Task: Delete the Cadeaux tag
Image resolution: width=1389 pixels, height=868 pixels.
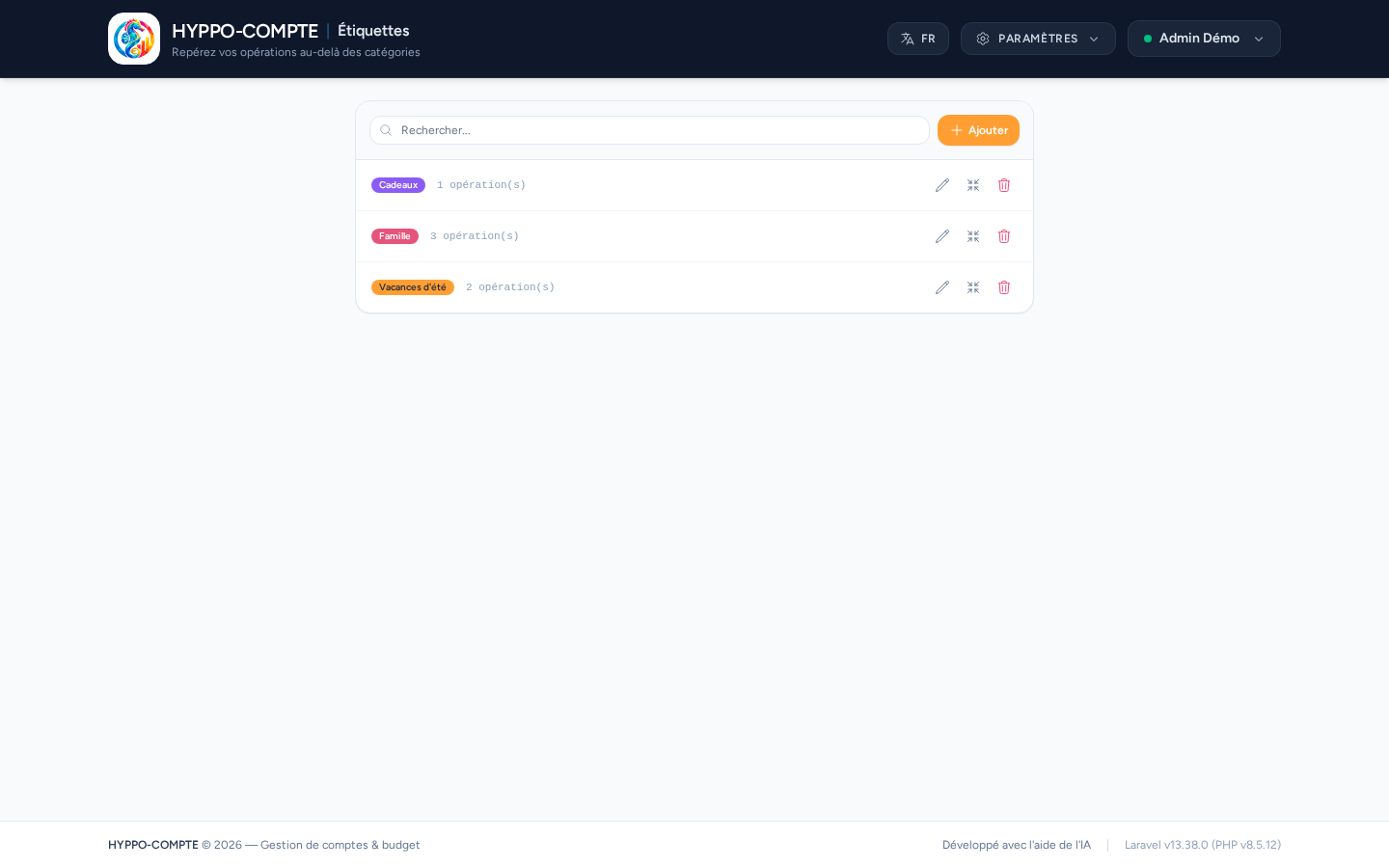Action: click(x=1004, y=185)
